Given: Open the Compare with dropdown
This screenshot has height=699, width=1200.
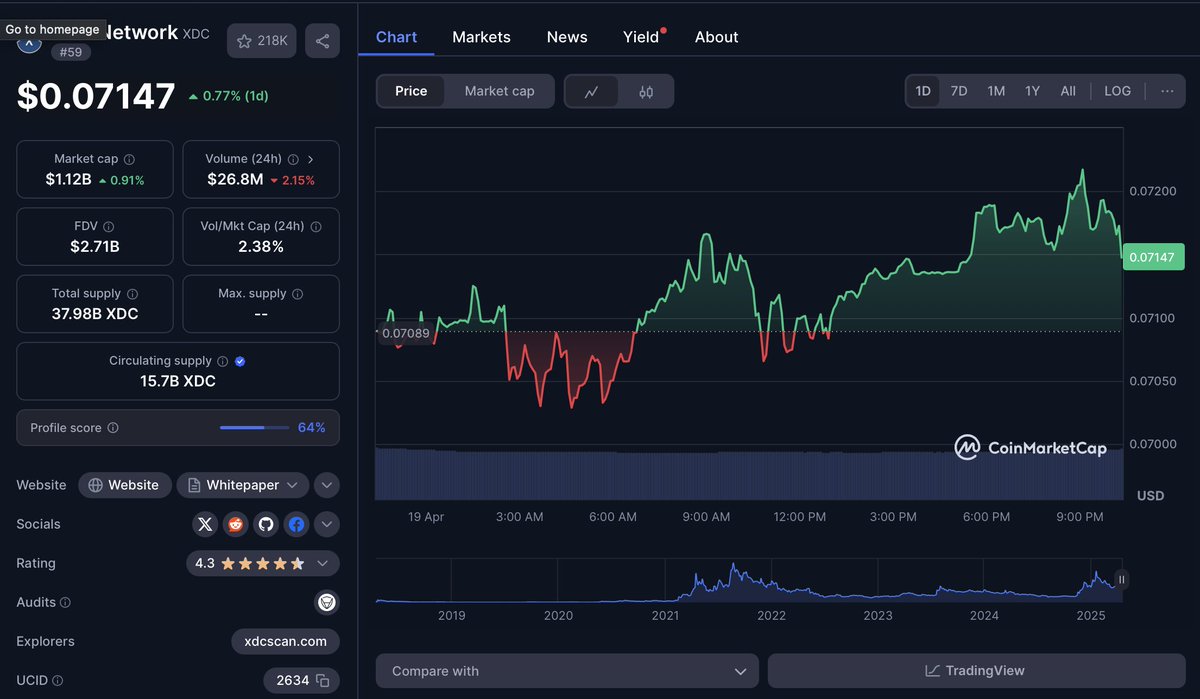Looking at the screenshot, I should [x=567, y=671].
